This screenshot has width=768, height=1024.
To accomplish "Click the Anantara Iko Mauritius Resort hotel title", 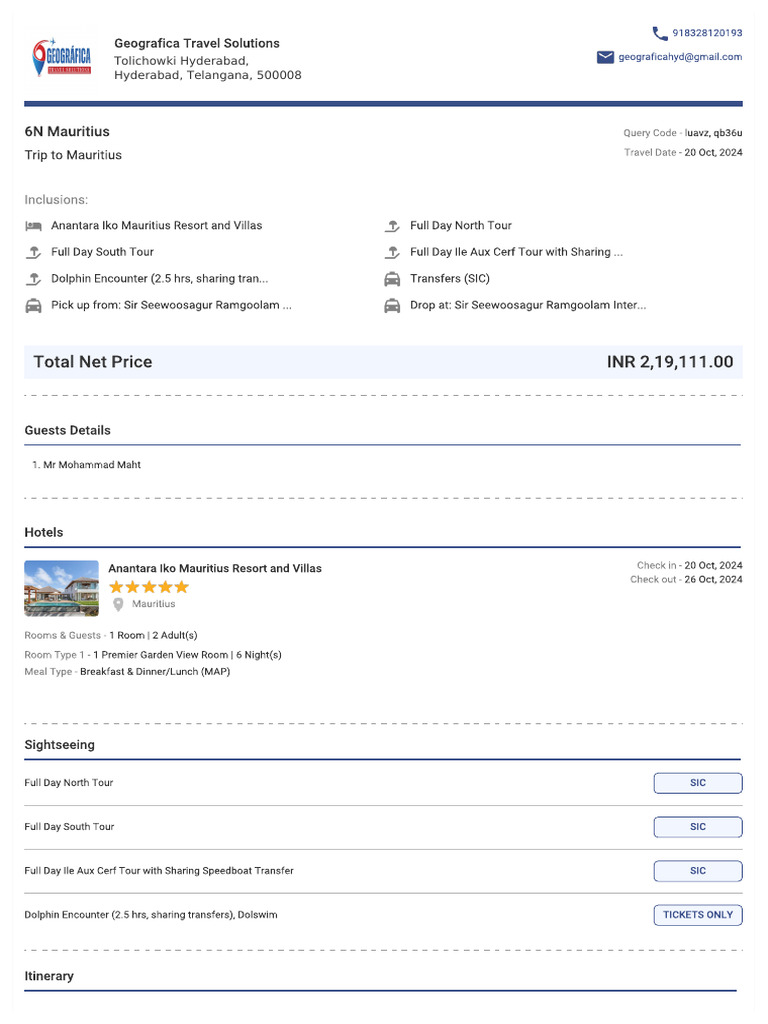I will click(215, 568).
